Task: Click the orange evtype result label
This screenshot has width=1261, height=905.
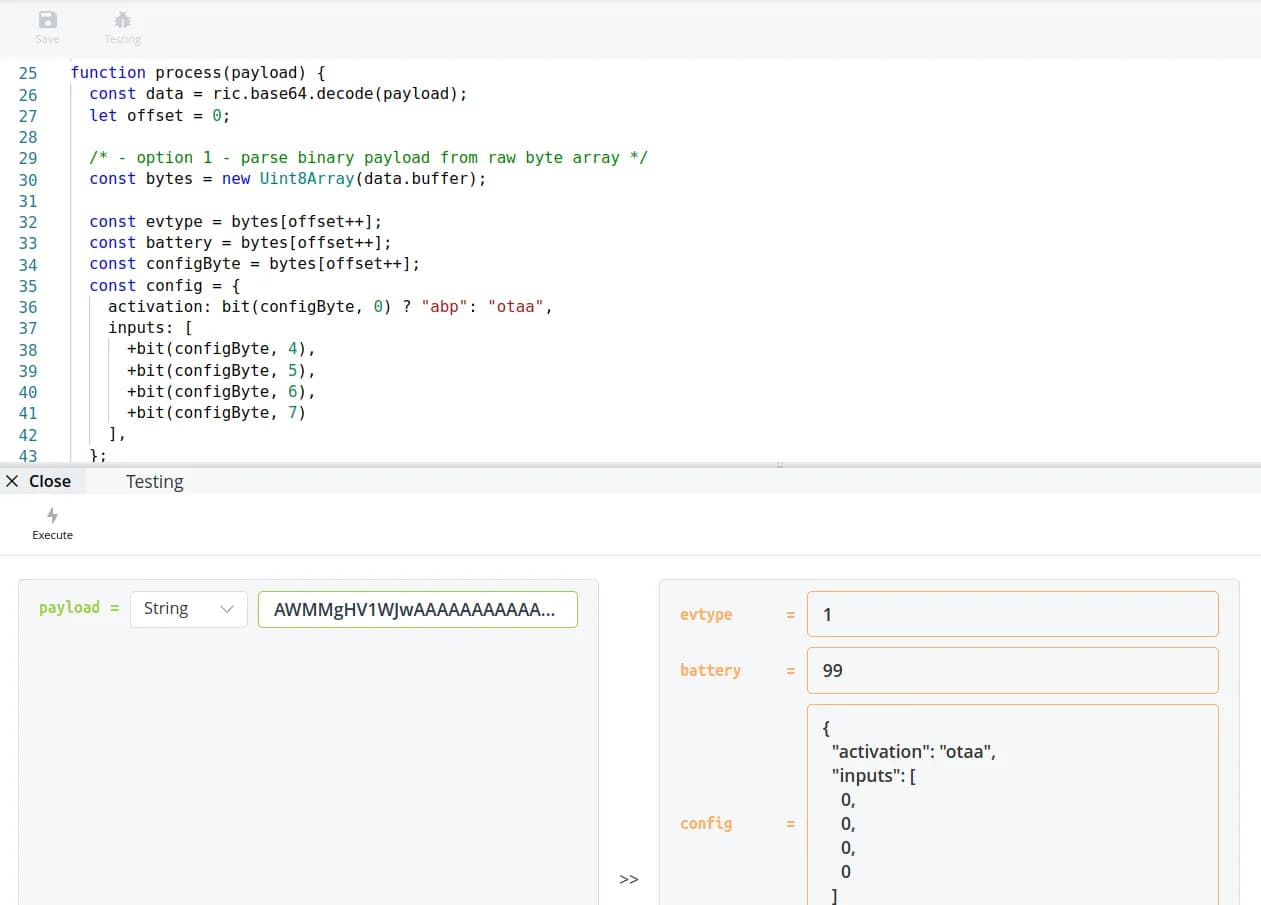Action: [706, 615]
